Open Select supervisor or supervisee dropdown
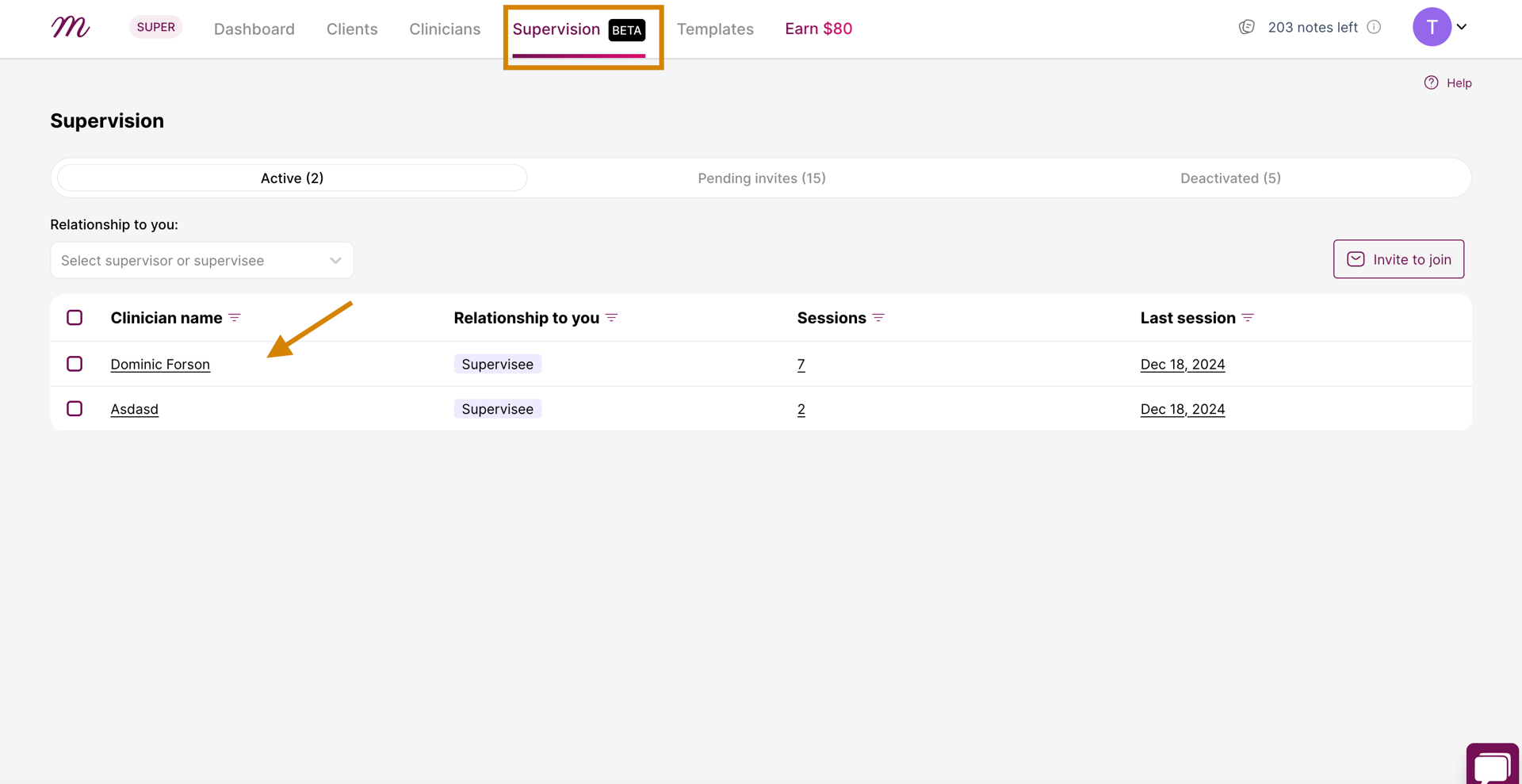This screenshot has height=784, width=1522. point(202,260)
